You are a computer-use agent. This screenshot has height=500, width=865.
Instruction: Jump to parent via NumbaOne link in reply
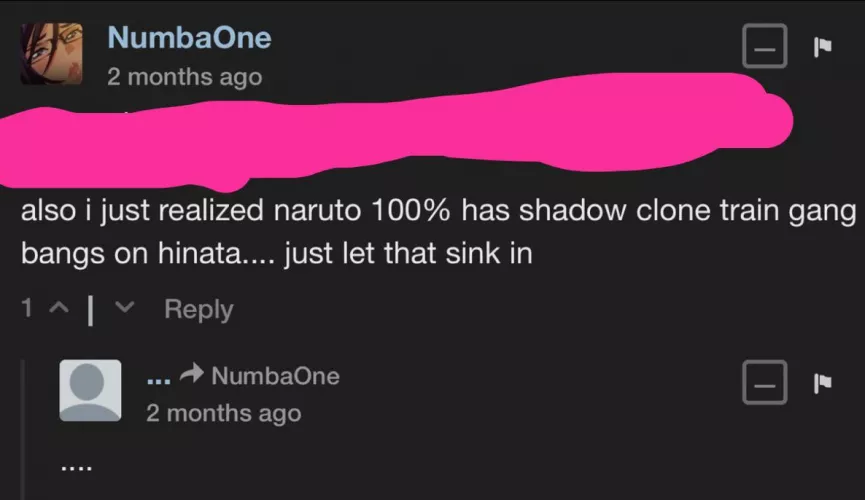(x=276, y=376)
